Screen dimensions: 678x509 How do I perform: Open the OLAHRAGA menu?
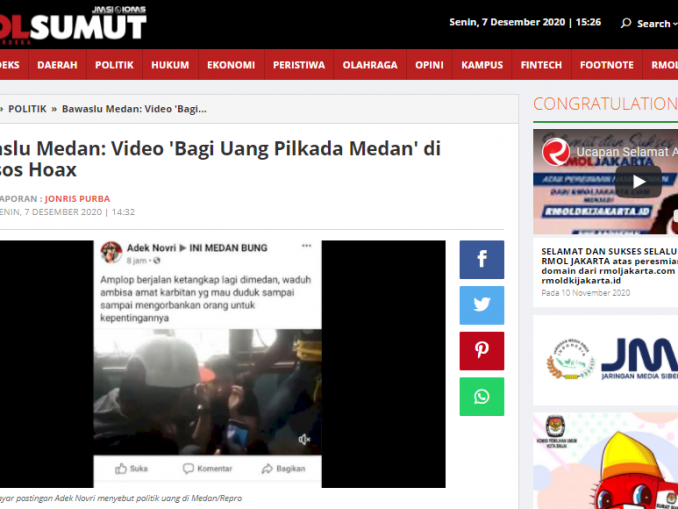click(x=370, y=65)
